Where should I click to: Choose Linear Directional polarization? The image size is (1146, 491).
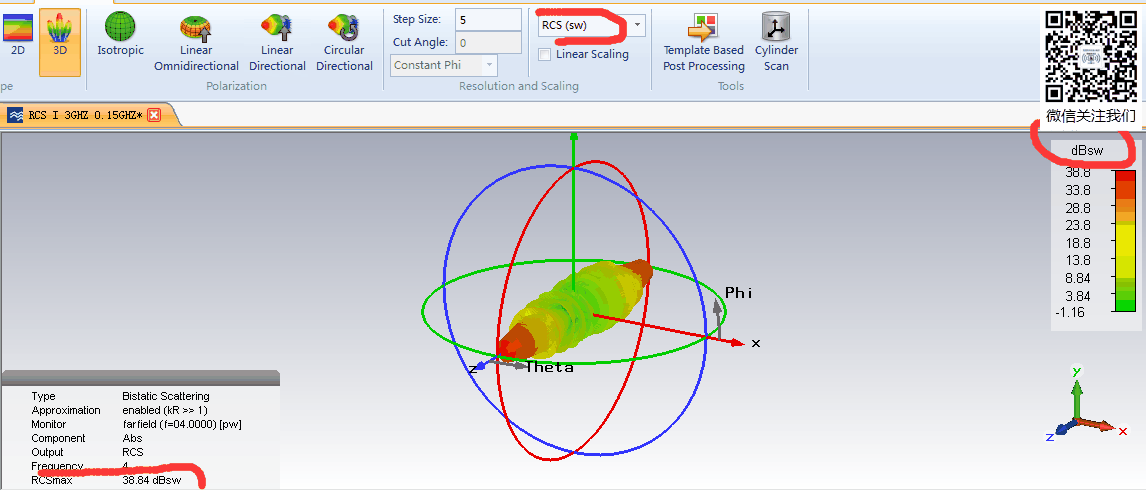[x=277, y=42]
